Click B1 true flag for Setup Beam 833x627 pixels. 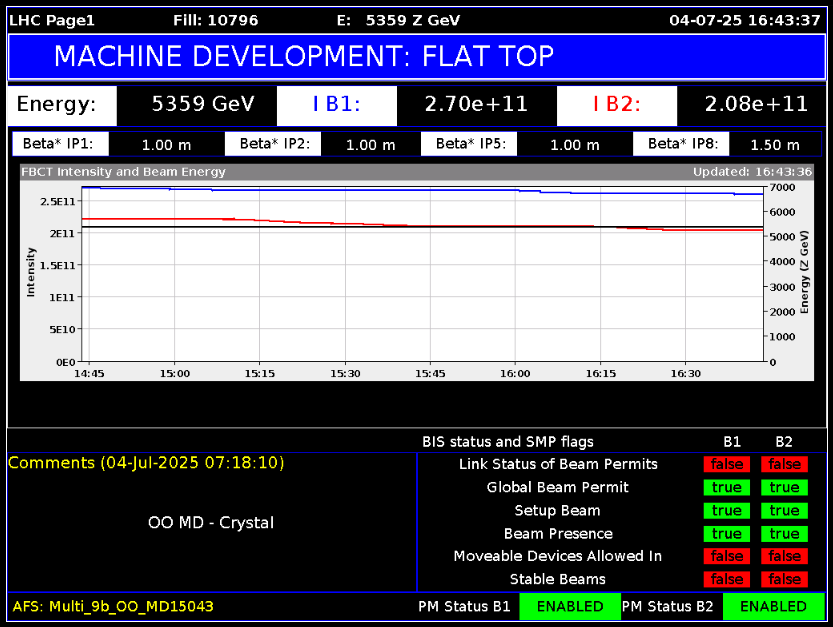click(x=727, y=511)
